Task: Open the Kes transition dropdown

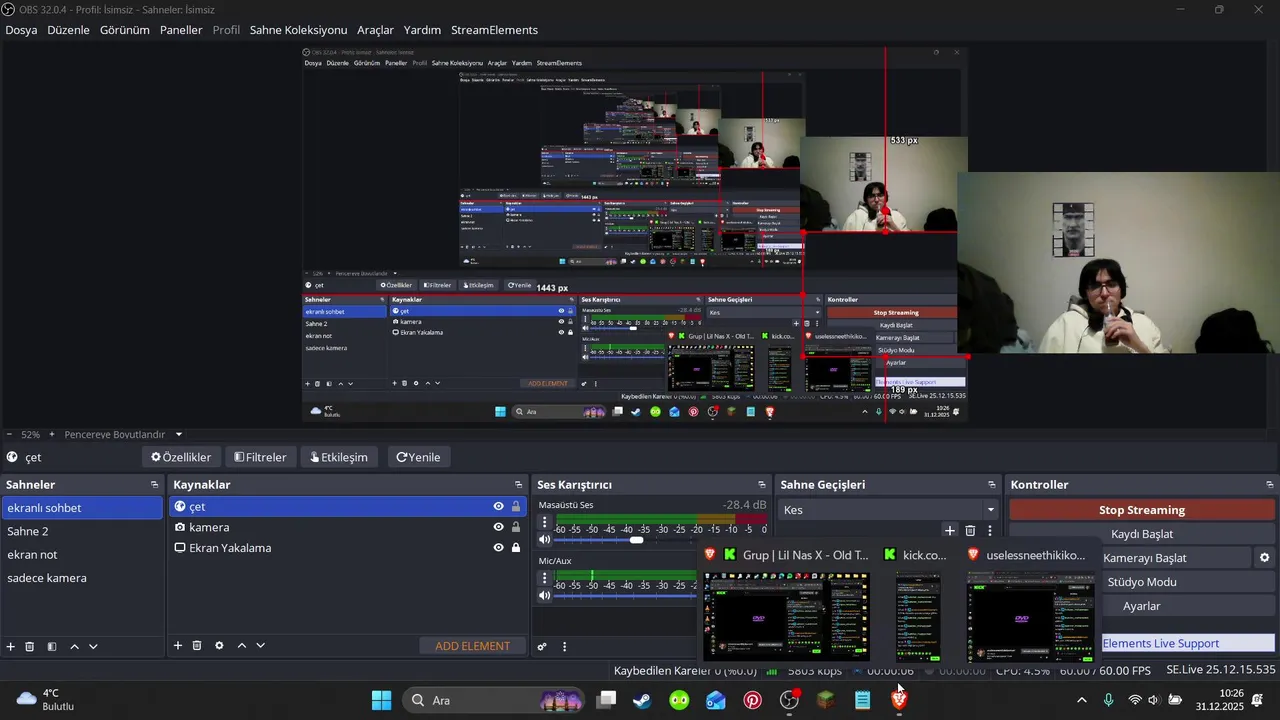Action: [888, 510]
